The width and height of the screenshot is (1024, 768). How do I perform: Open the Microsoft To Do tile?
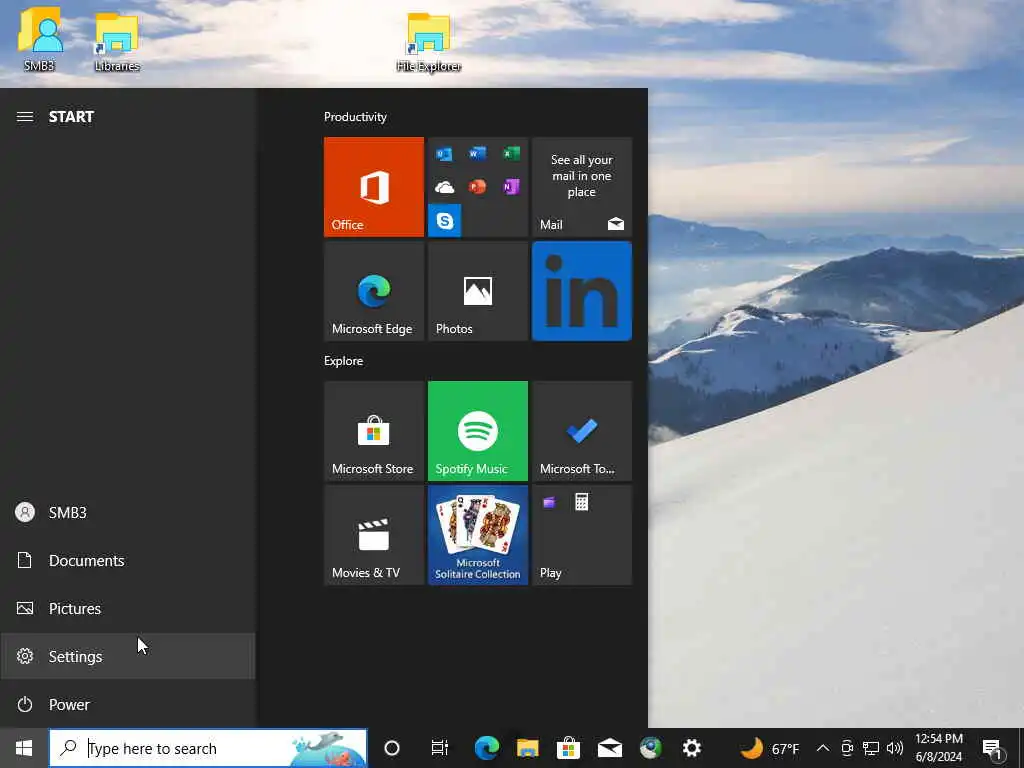click(582, 431)
